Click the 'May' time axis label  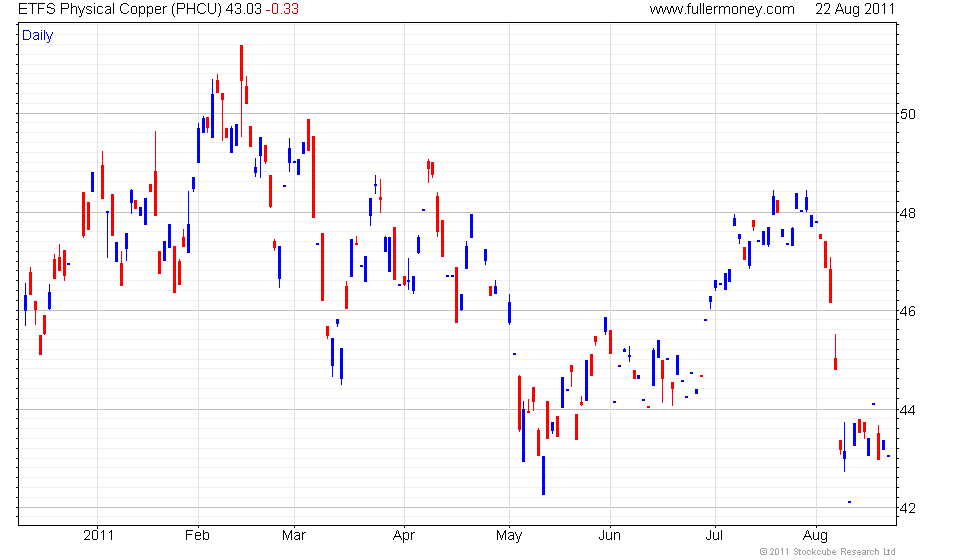pyautogui.click(x=509, y=536)
